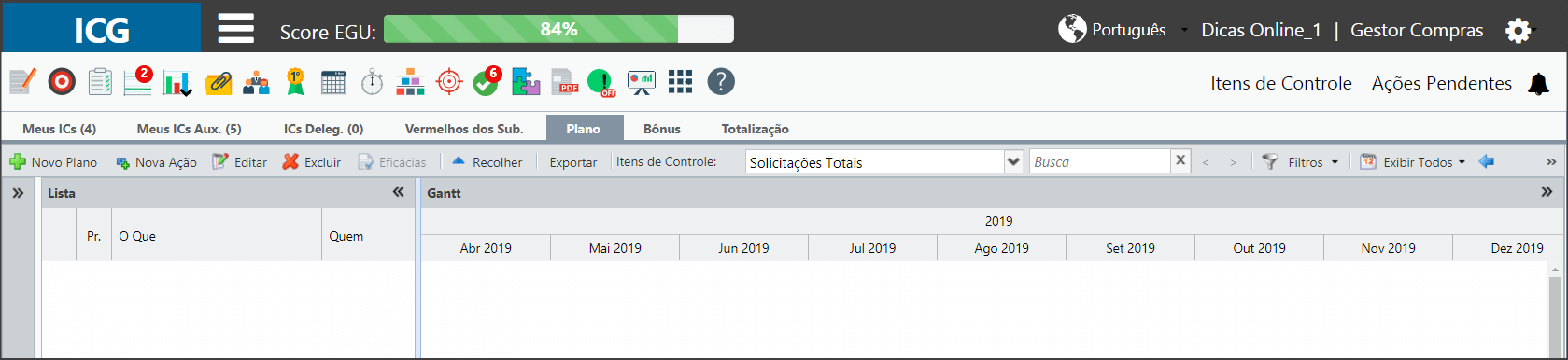Click the puzzle pieces icon

coord(526,82)
